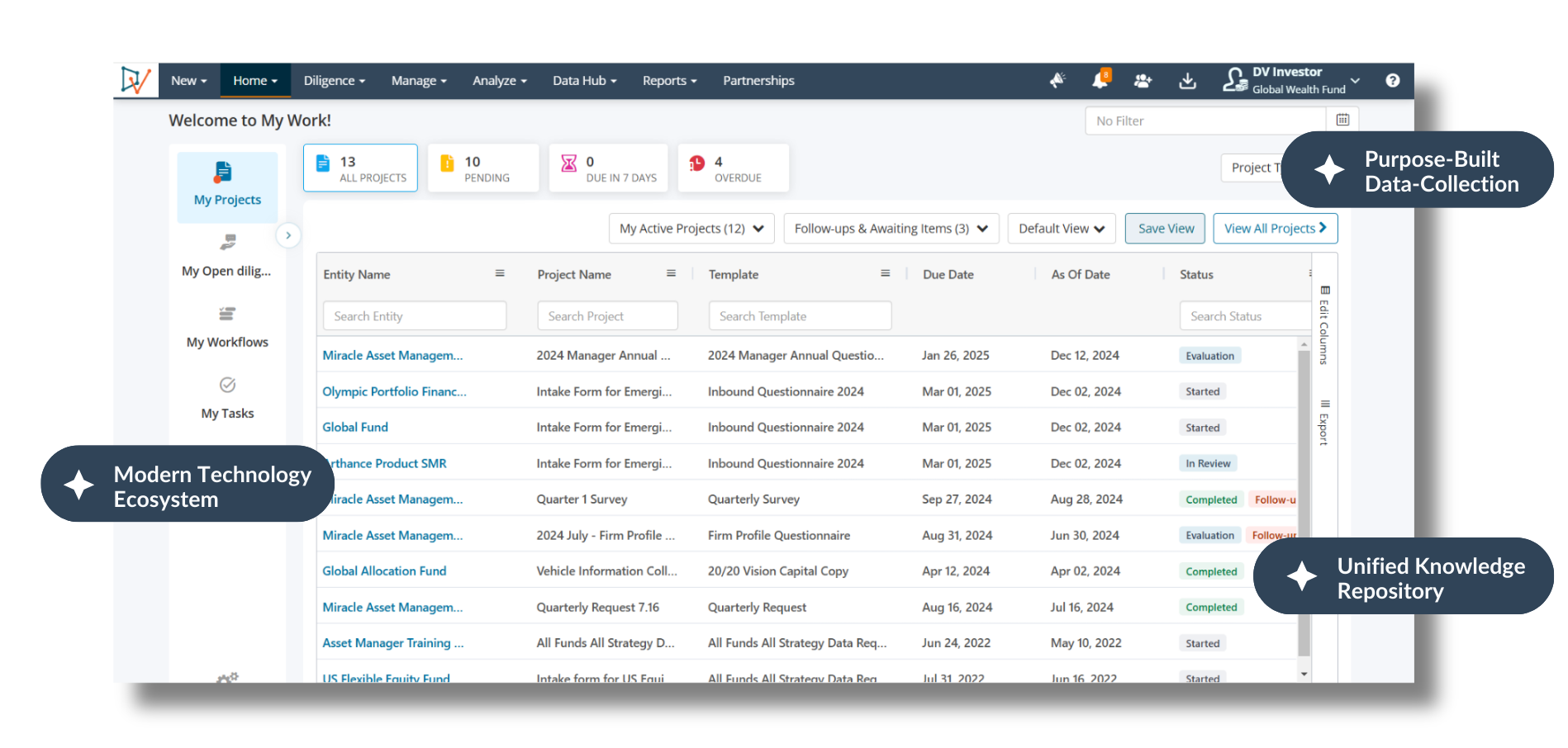Click the DiligenceVault logo icon

click(x=135, y=80)
